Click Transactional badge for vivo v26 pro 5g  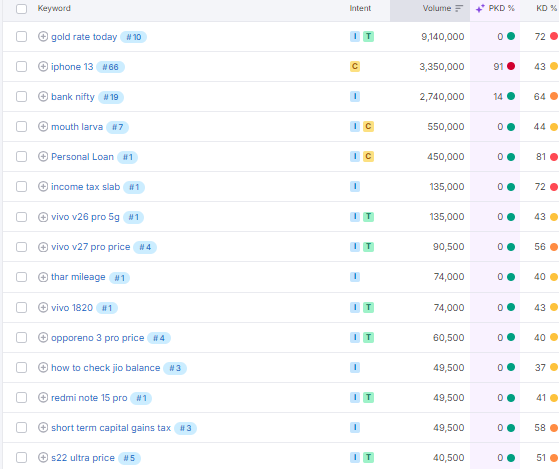coord(368,217)
